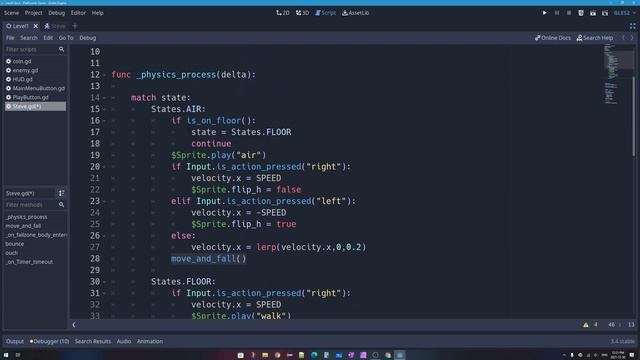Screen dimensions: 640x360
Task: Jump to _on_fallzone_body_entered method
Action: (36, 235)
